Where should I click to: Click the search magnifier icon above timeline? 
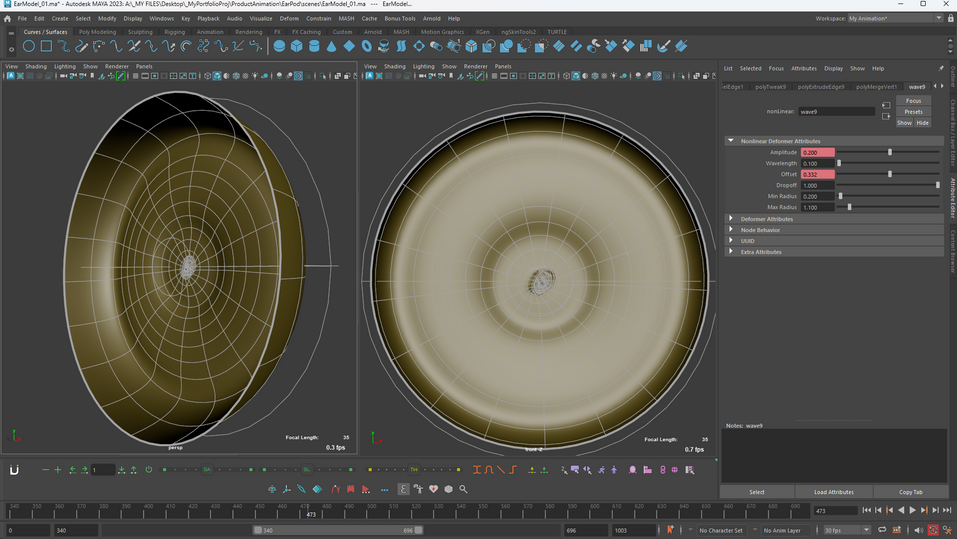(464, 489)
